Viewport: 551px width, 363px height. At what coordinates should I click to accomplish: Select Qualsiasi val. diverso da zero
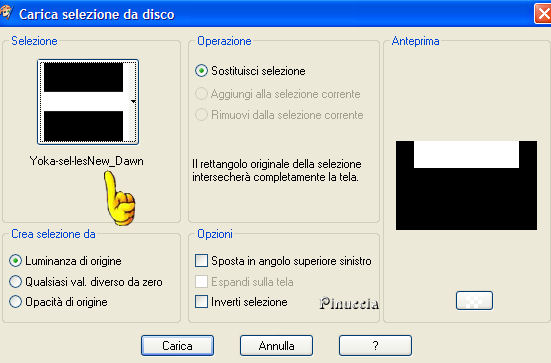(15, 282)
